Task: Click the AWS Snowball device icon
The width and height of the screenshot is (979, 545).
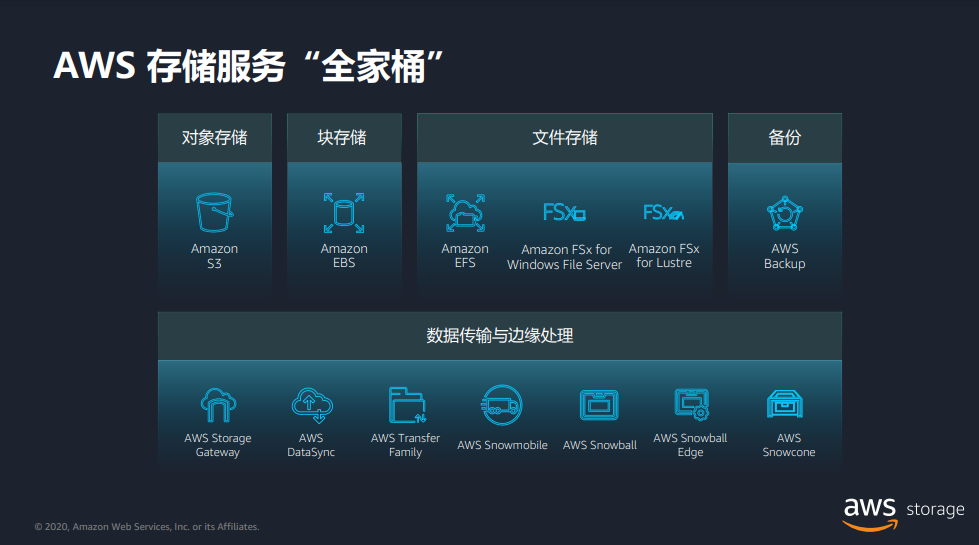Action: point(599,405)
